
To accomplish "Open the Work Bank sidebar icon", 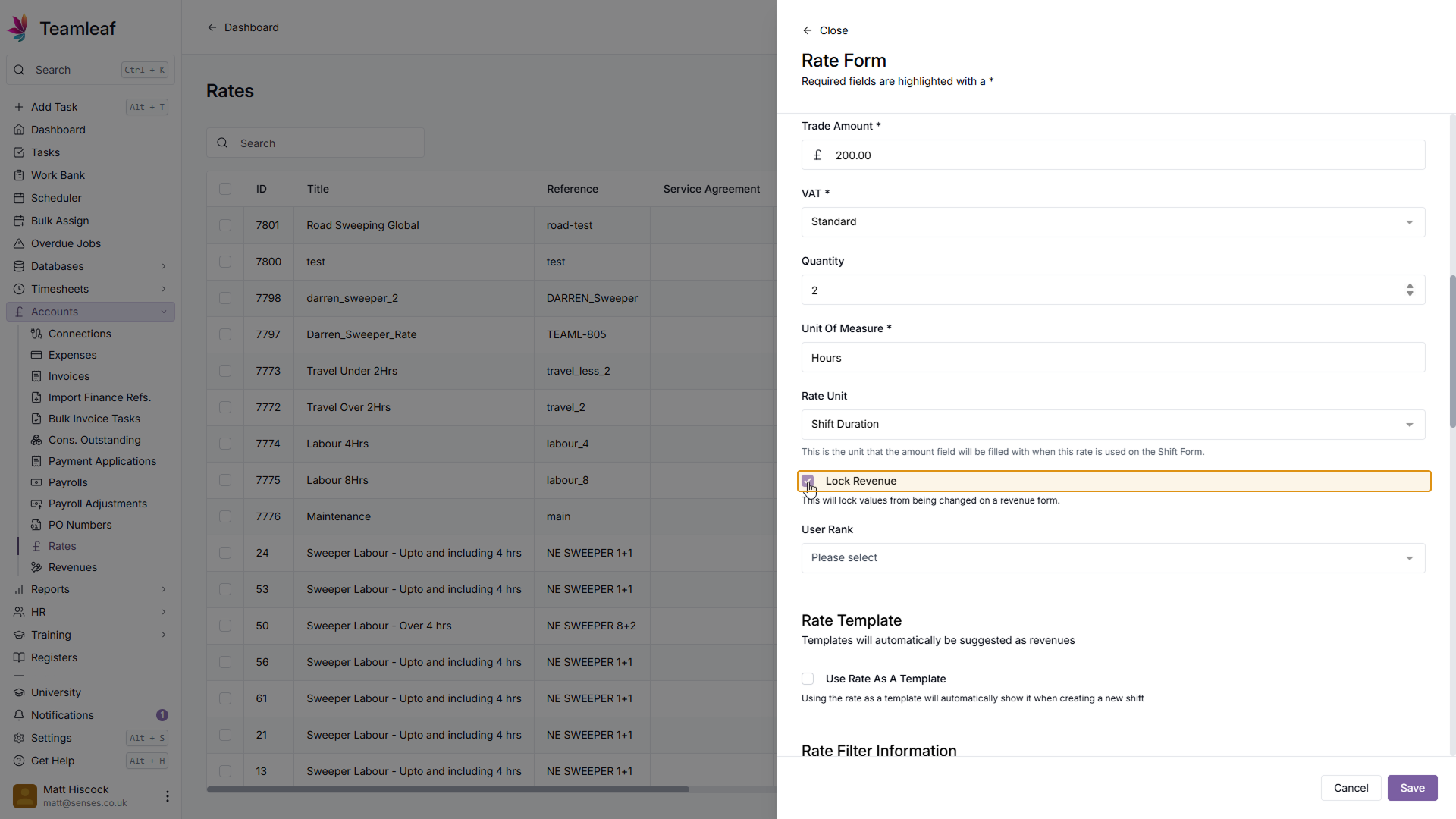I will coord(19,175).
